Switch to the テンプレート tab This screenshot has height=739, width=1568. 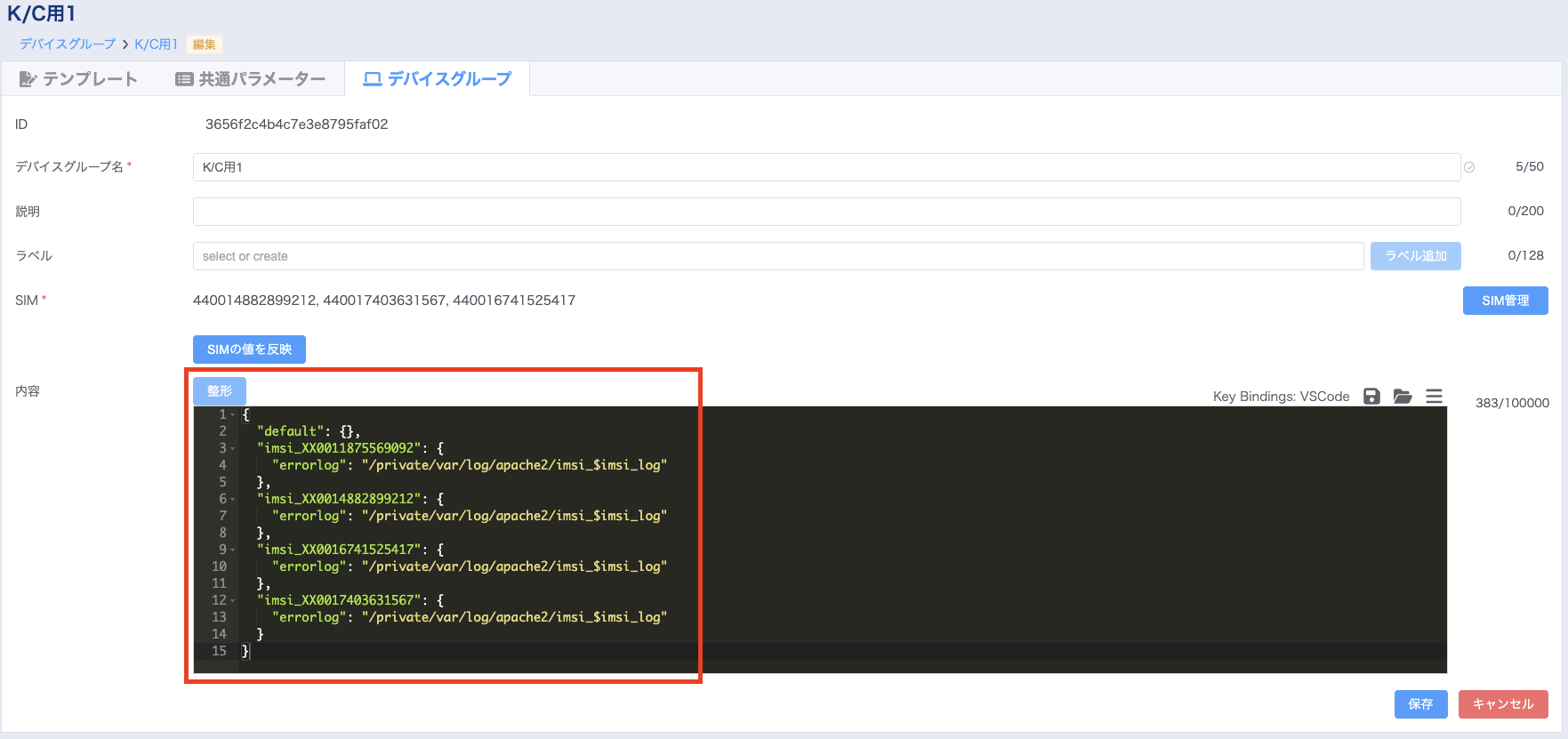tap(78, 79)
